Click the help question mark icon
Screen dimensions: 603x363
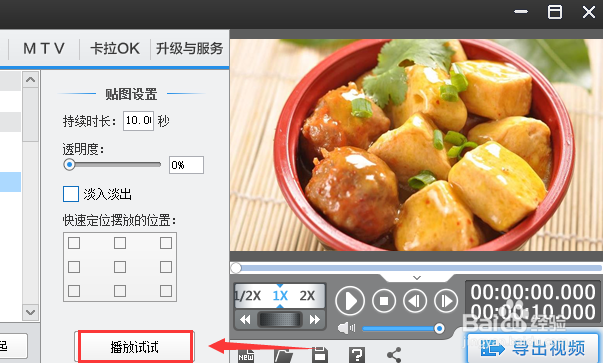[x=356, y=355]
